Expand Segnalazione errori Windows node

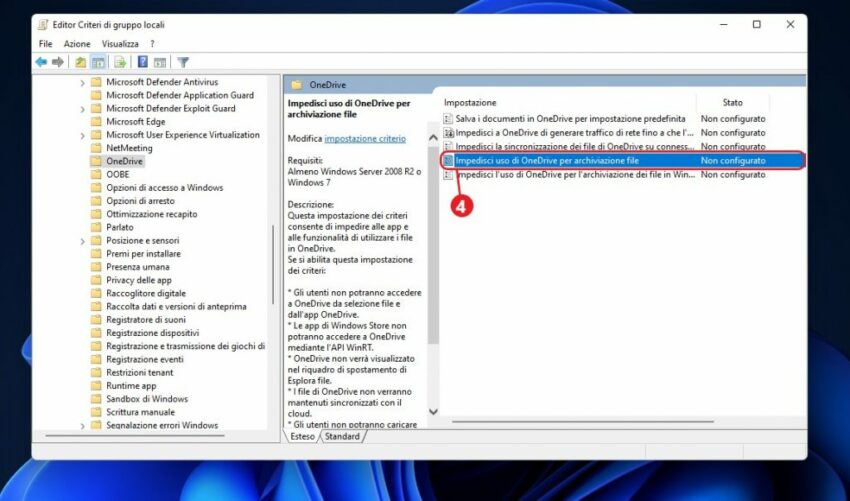tap(82, 426)
